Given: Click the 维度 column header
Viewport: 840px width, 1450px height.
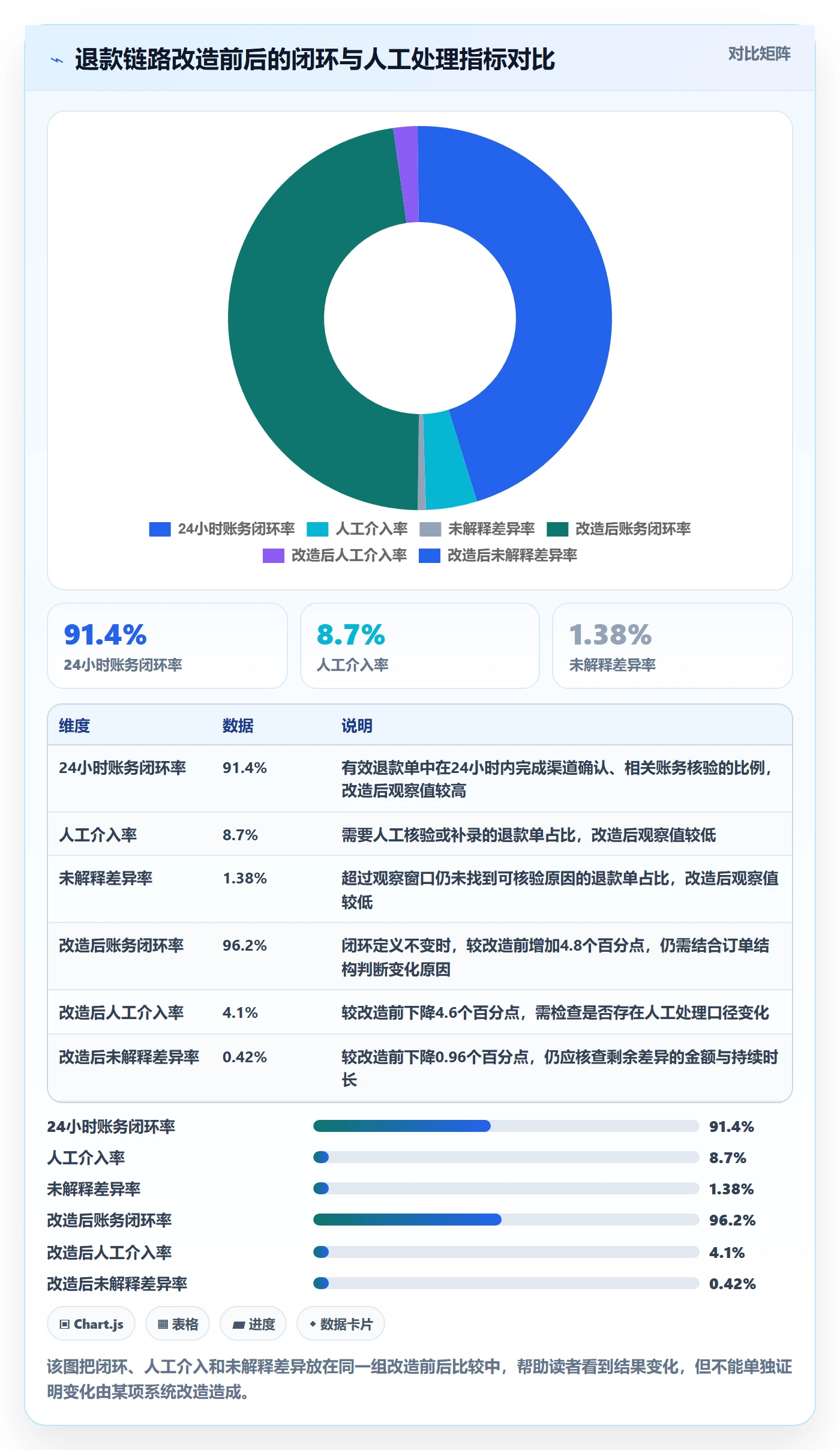Looking at the screenshot, I should 74,726.
